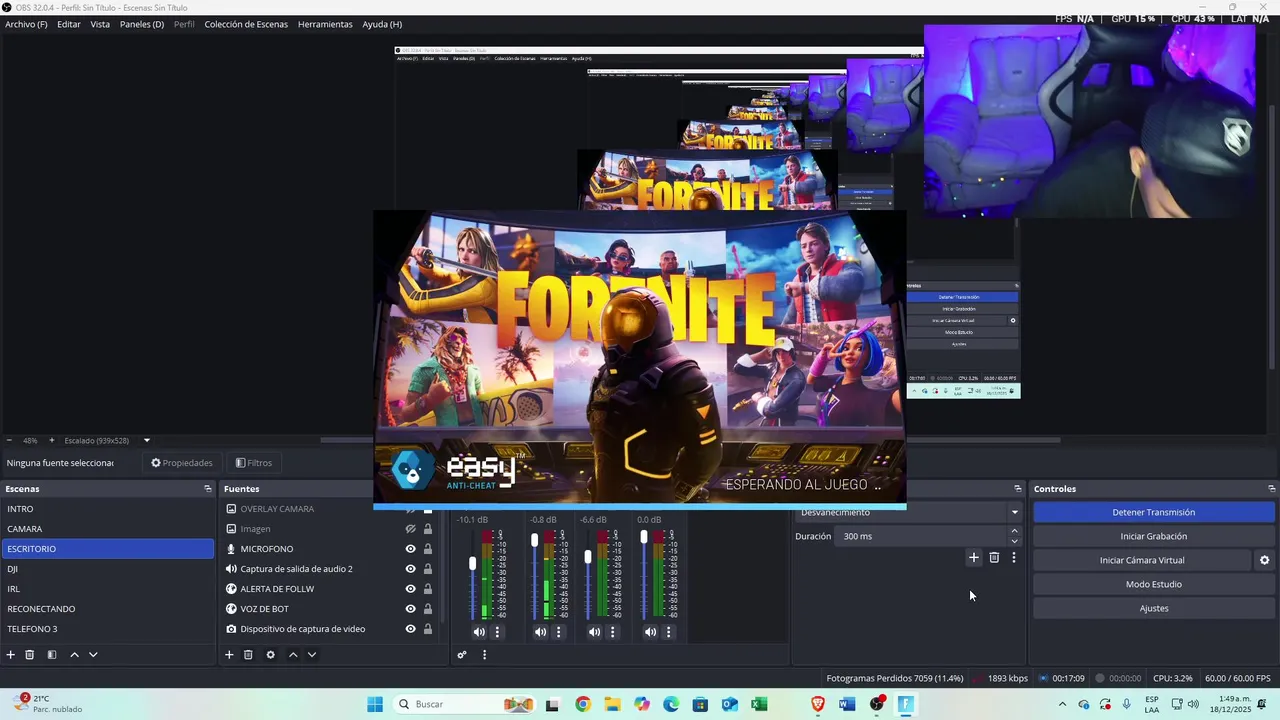This screenshot has width=1280, height=720.
Task: Open the Paneles menu
Action: coord(142,24)
